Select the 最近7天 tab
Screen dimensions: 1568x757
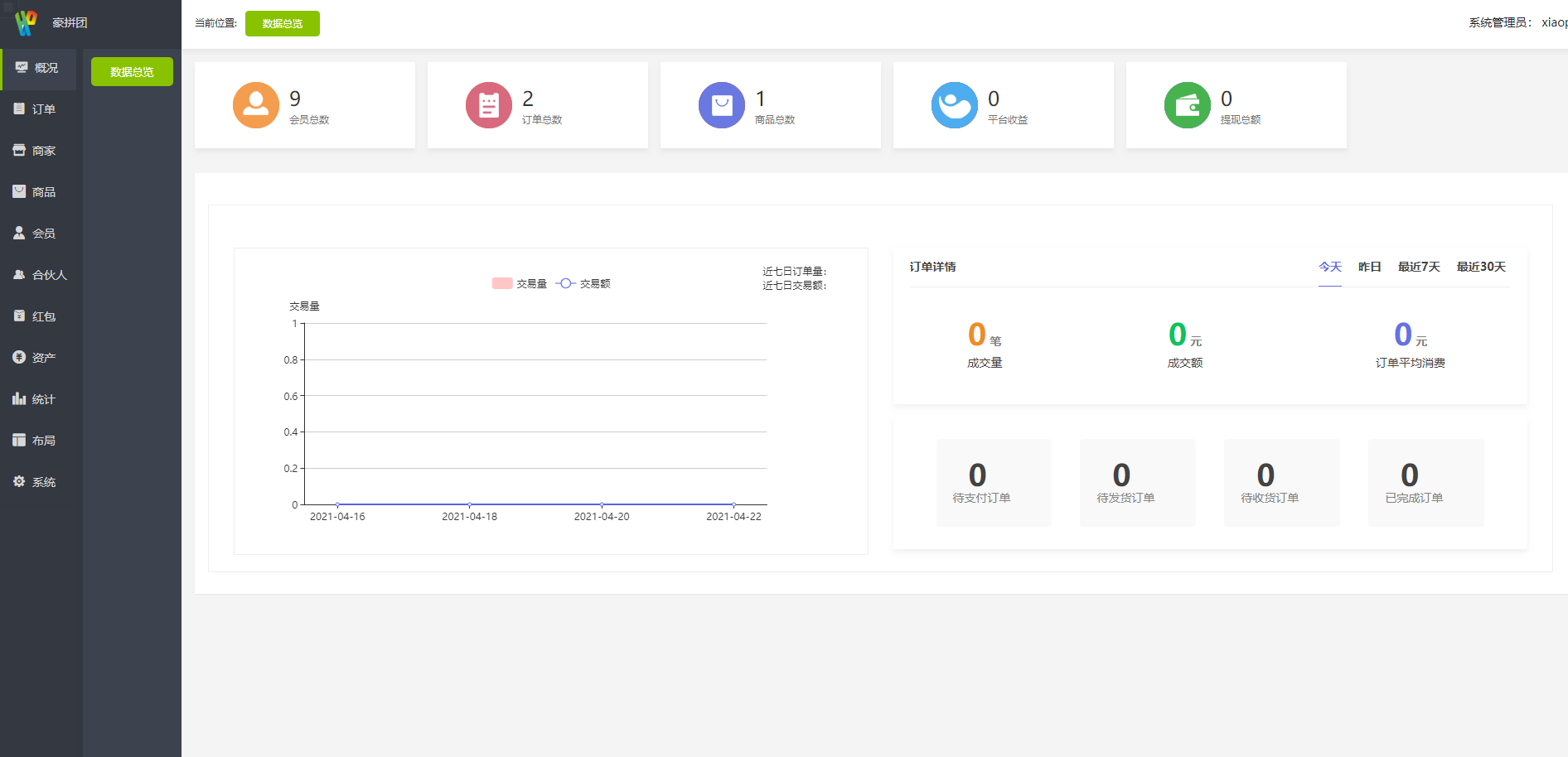coord(1419,267)
